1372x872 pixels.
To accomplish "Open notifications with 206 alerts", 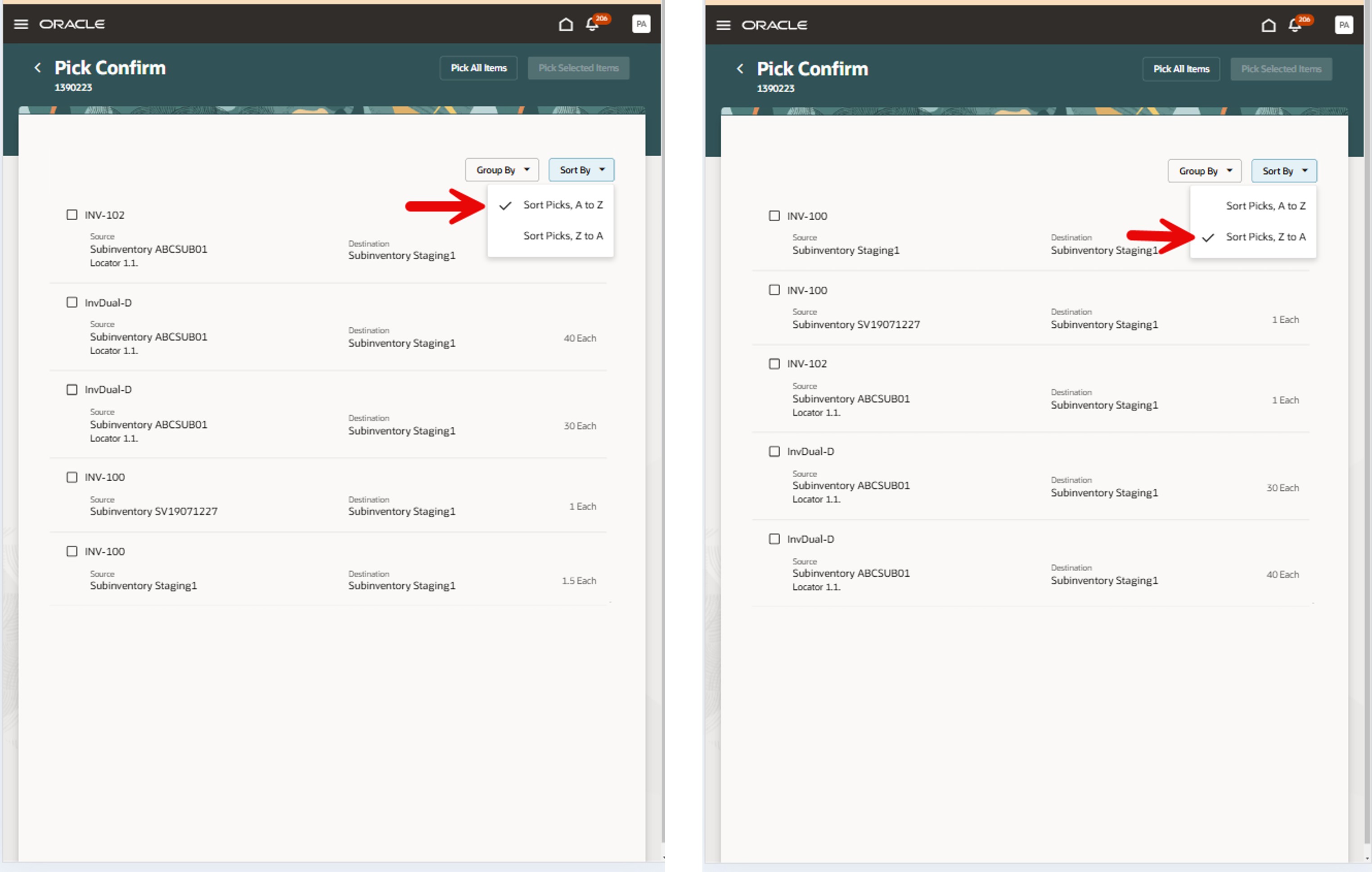I will [x=591, y=24].
